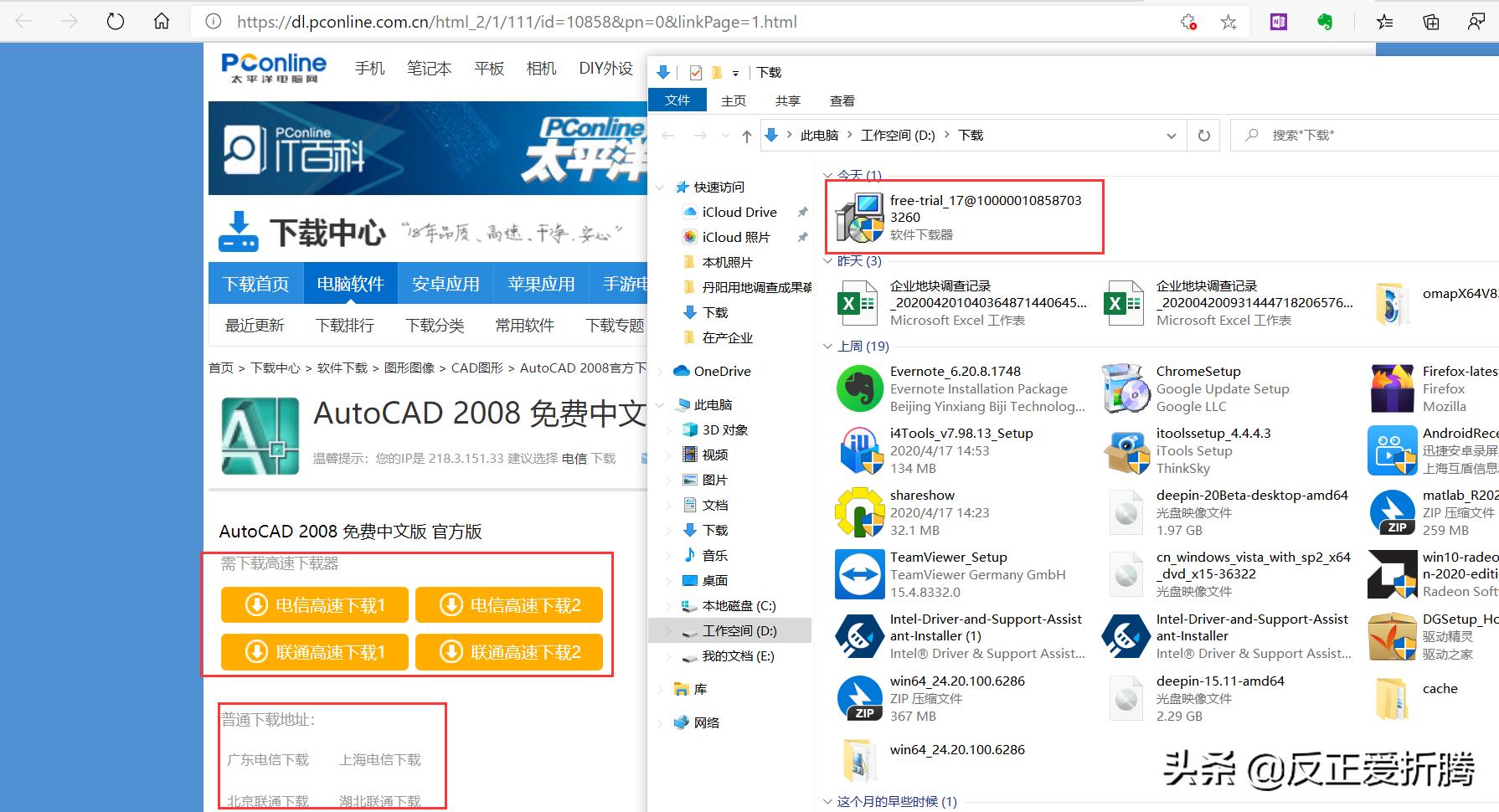
Task: Select the free-trial_17 downloader icon
Action: point(860,218)
